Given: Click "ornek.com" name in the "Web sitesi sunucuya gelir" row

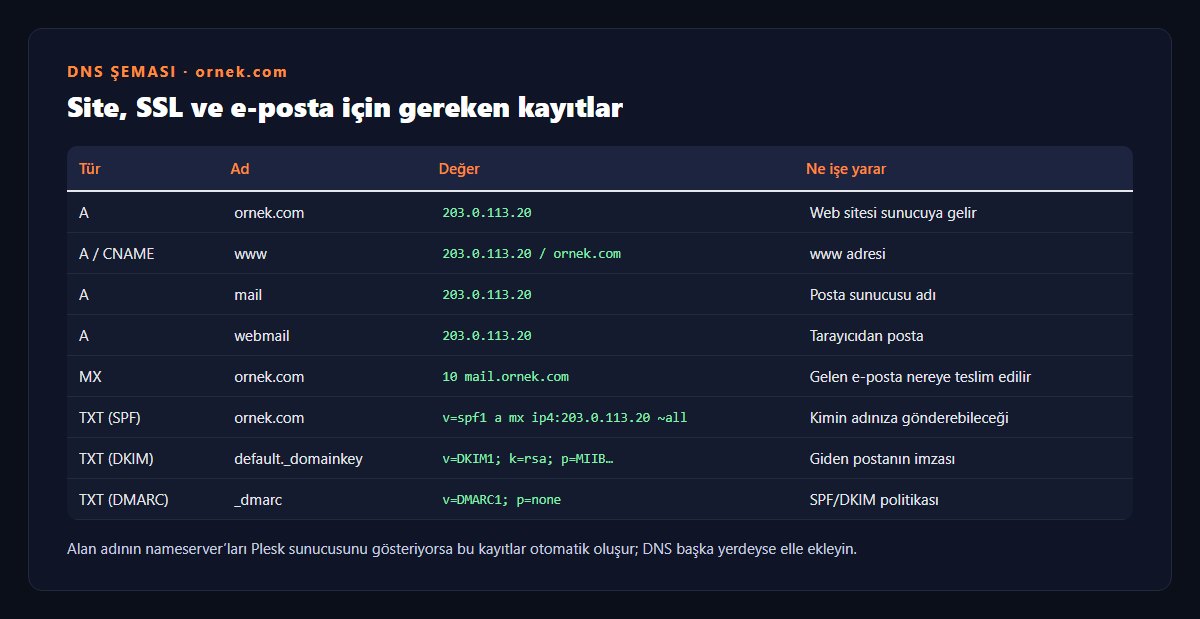Looking at the screenshot, I should pos(269,213).
